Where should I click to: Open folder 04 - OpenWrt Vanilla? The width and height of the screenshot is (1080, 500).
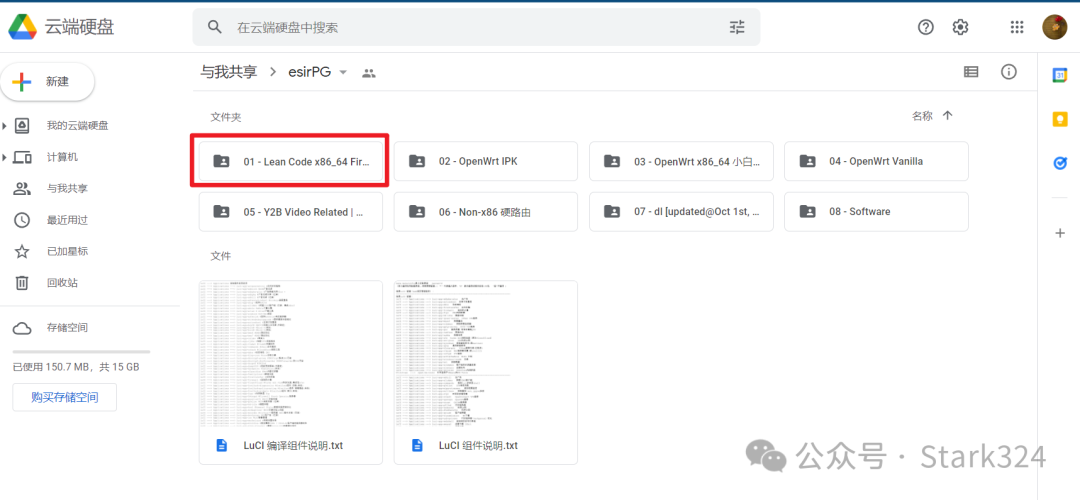(x=876, y=161)
